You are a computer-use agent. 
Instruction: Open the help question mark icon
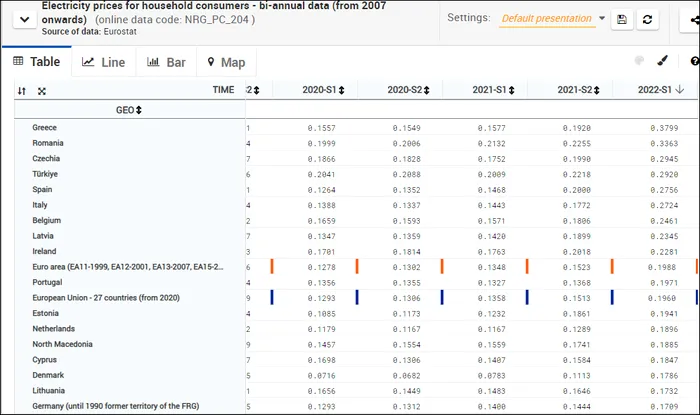tap(695, 61)
